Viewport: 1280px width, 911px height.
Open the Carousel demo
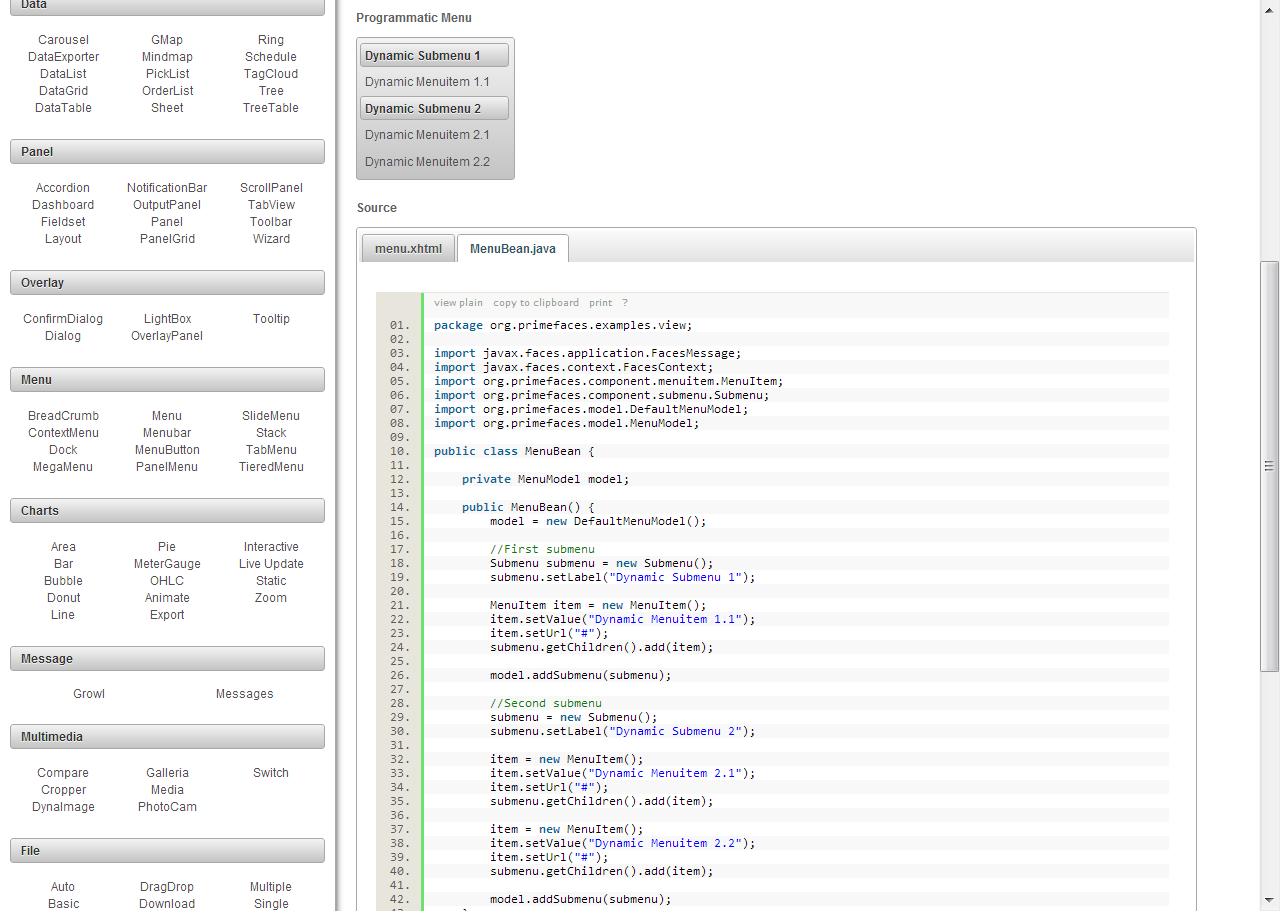63,39
